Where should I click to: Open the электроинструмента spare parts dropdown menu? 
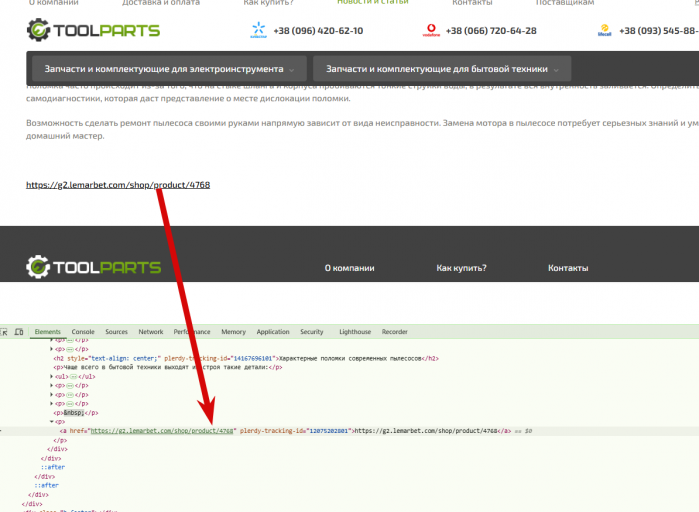(x=169, y=69)
